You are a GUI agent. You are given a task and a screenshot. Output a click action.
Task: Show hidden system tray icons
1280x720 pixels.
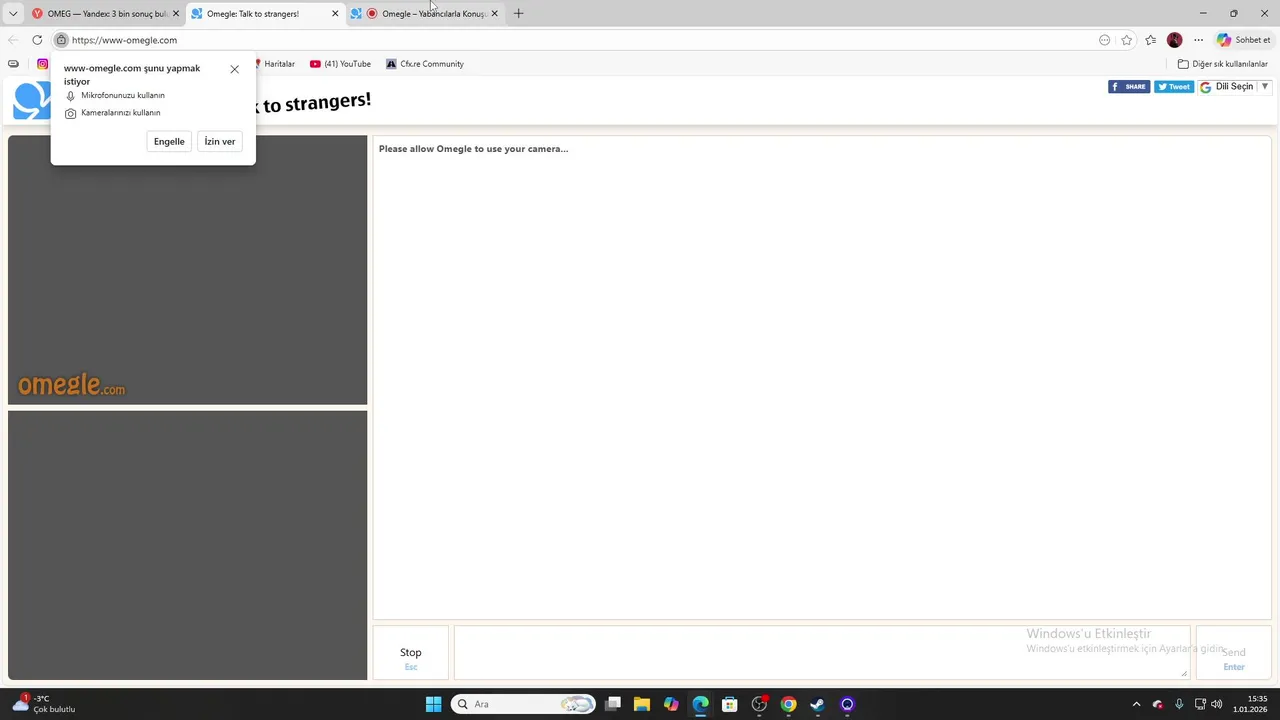(1136, 704)
